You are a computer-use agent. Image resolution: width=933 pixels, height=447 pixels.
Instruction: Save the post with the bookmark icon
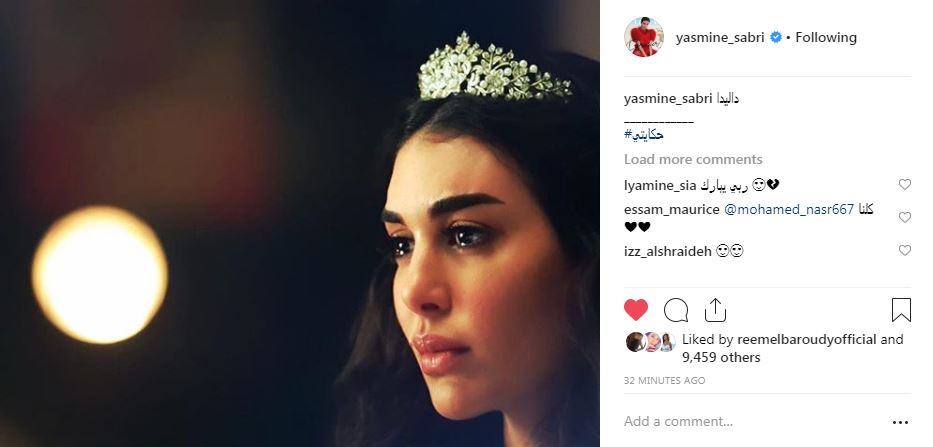coord(901,310)
